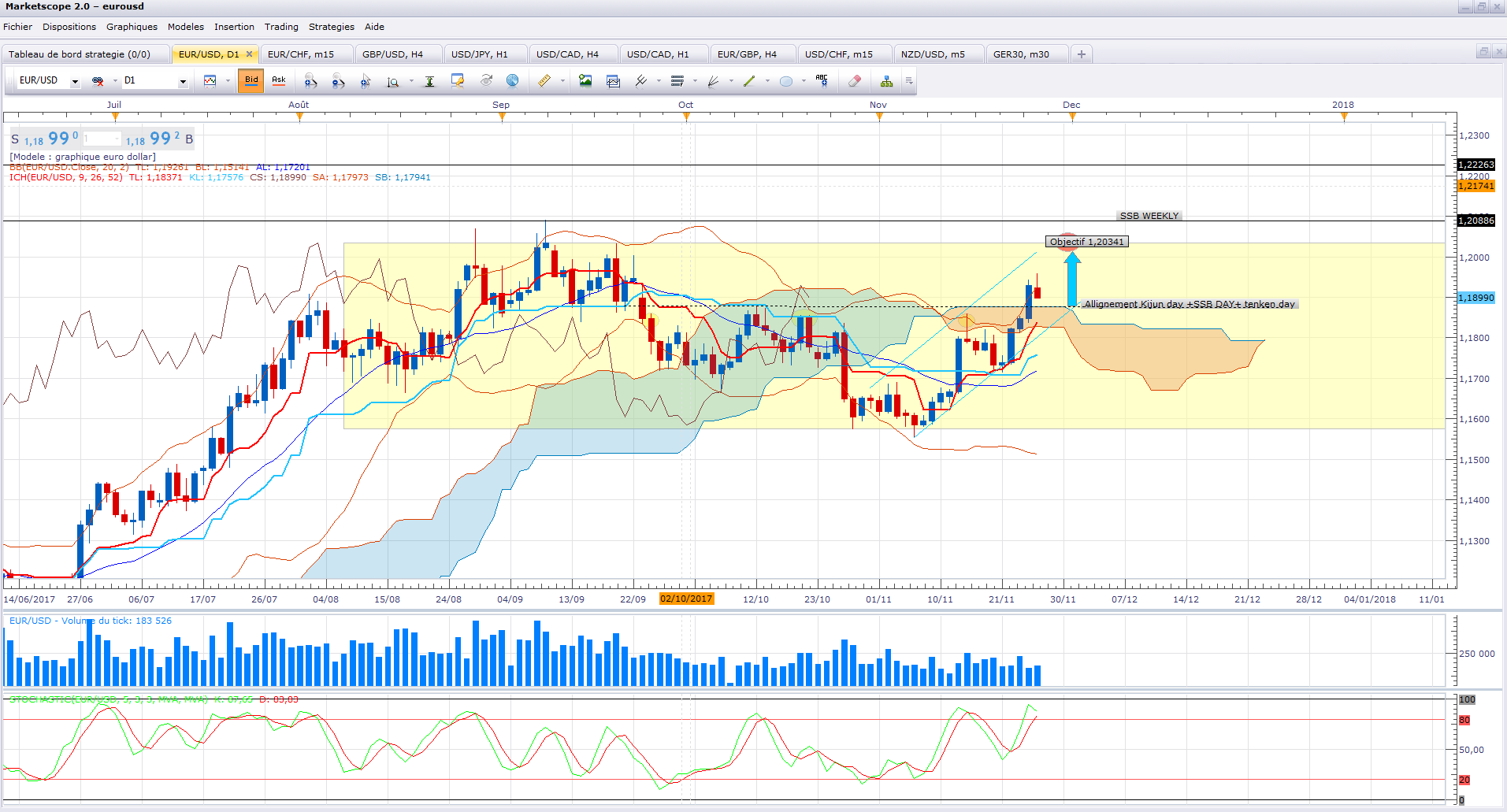Click the save chart image icon
1507x812 pixels.
pos(585,80)
